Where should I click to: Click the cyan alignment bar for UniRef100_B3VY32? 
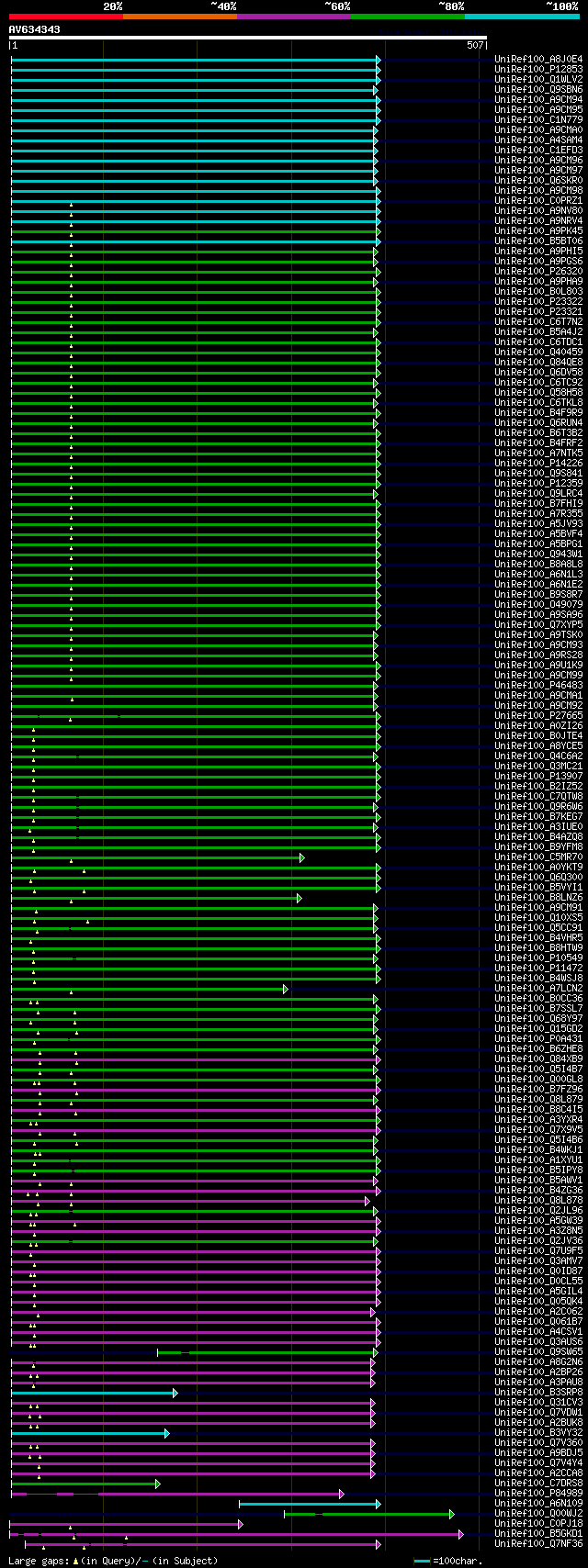[90, 1432]
